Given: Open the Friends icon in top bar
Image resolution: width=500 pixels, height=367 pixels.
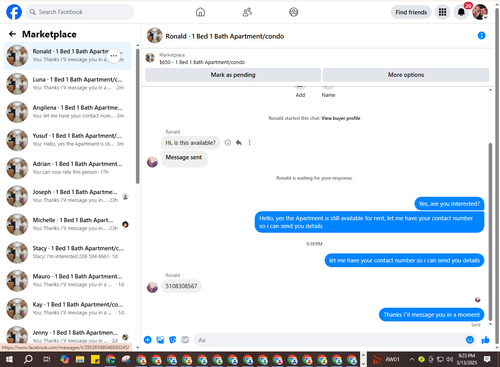Looking at the screenshot, I should pyautogui.click(x=247, y=12).
